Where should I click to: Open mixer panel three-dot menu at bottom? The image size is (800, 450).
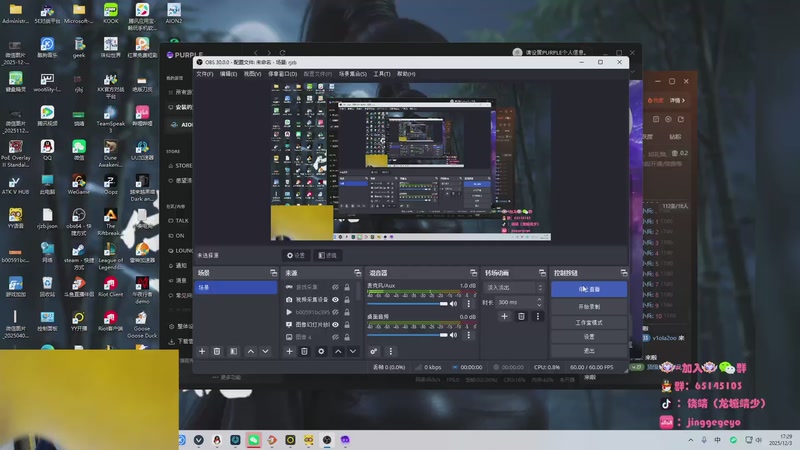pyautogui.click(x=390, y=351)
